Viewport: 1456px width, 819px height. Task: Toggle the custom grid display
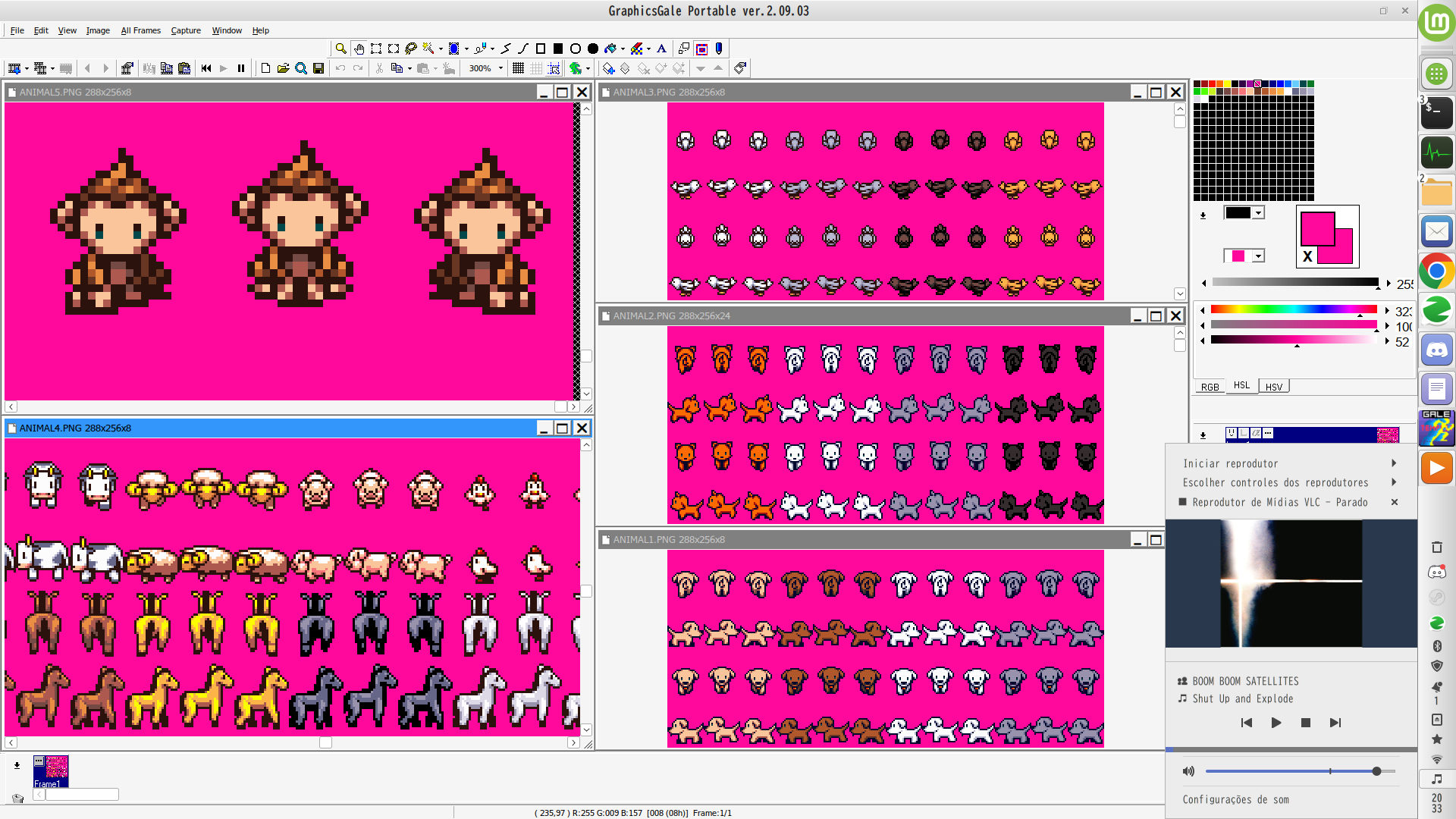point(536,68)
